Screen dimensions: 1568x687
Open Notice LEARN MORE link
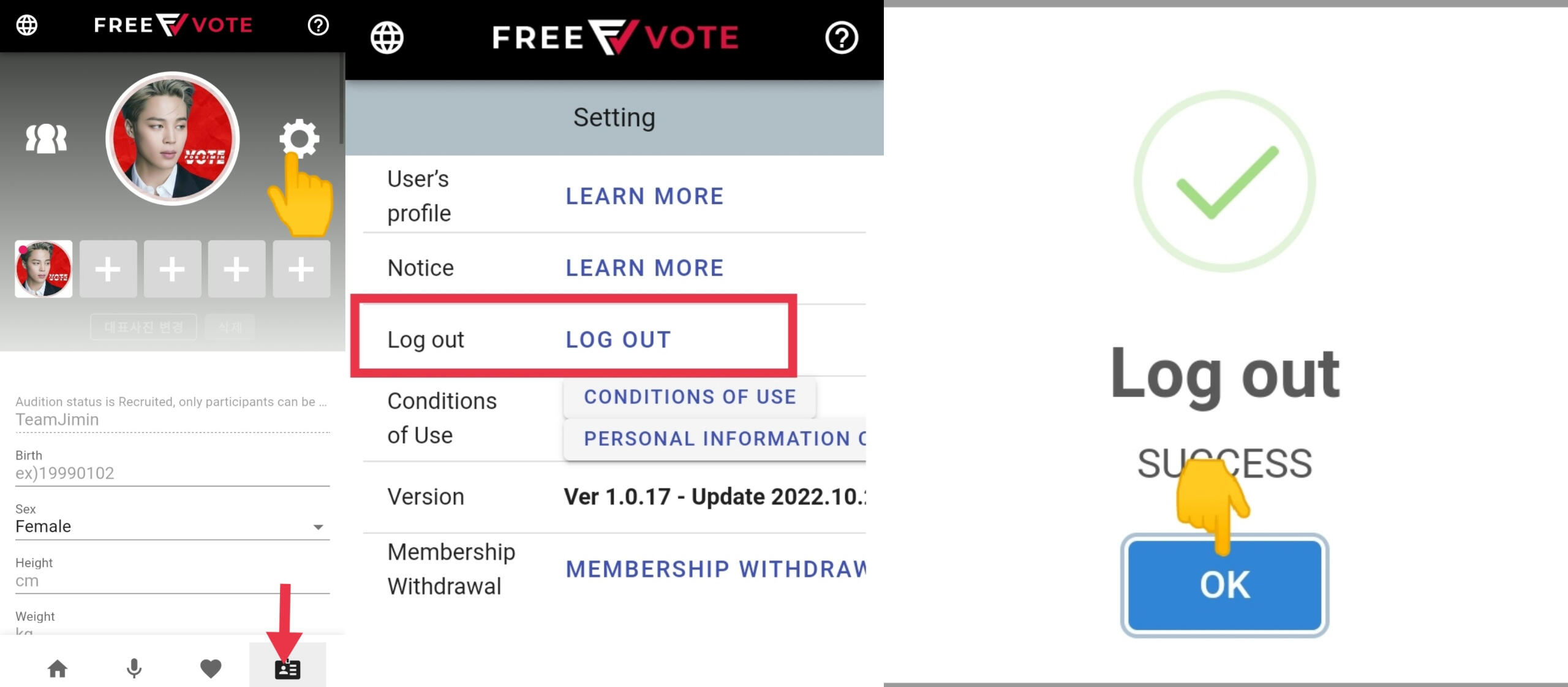[x=644, y=268]
